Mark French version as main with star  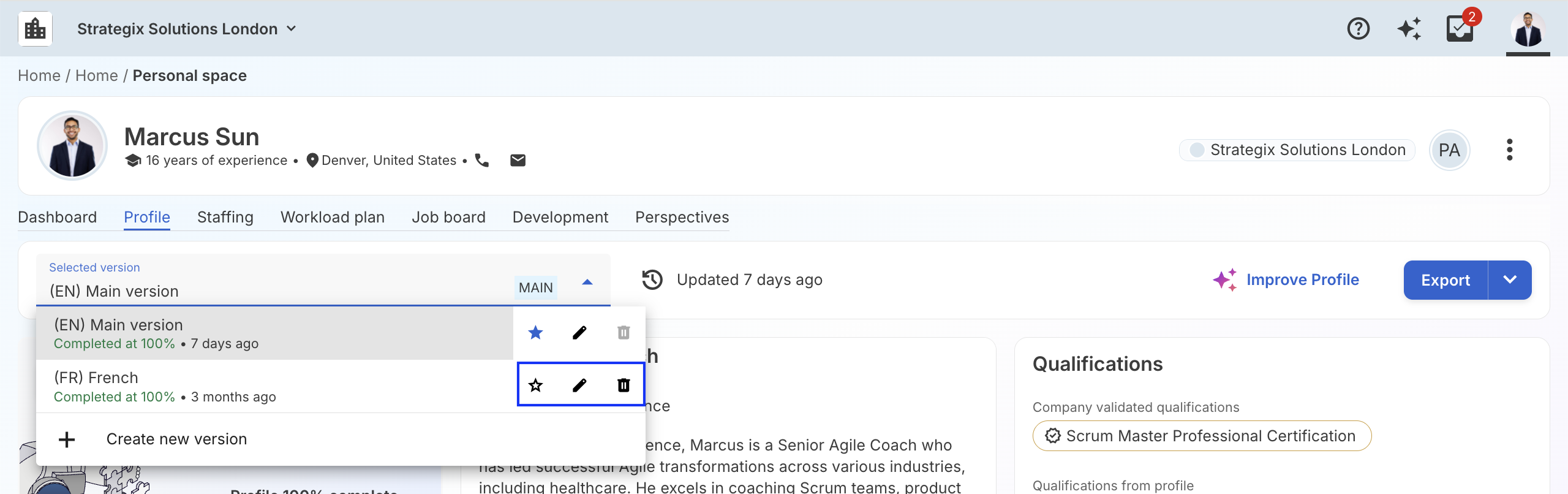(x=535, y=385)
